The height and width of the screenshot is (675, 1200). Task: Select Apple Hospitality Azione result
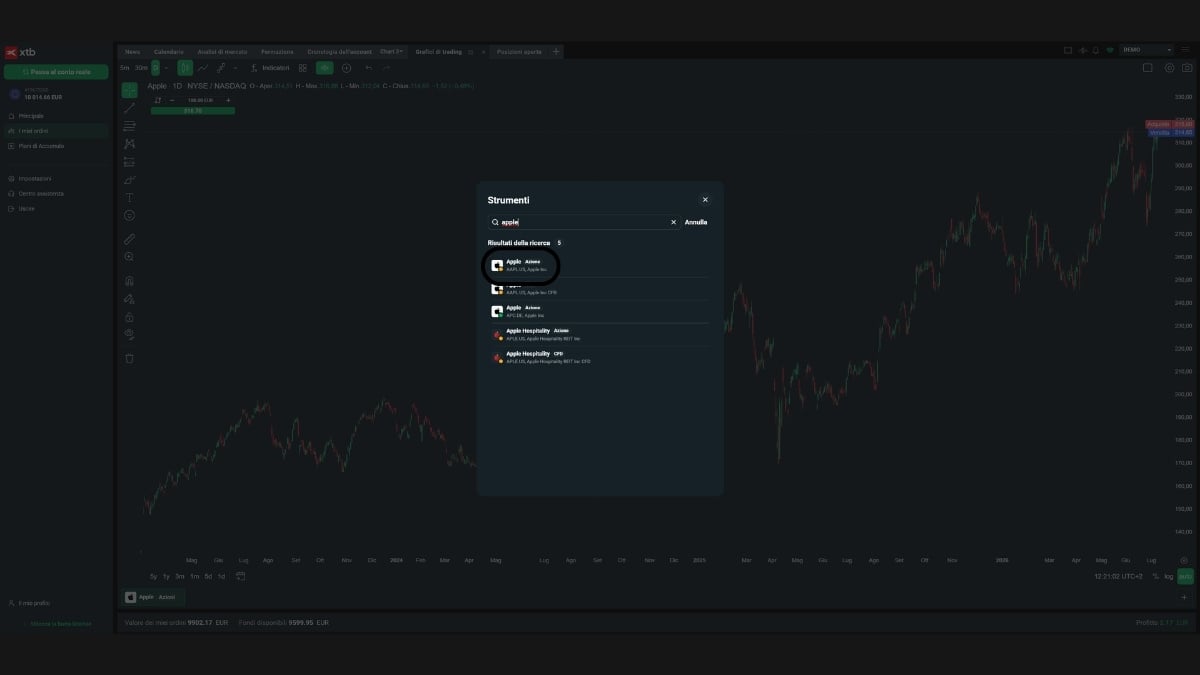tap(598, 334)
